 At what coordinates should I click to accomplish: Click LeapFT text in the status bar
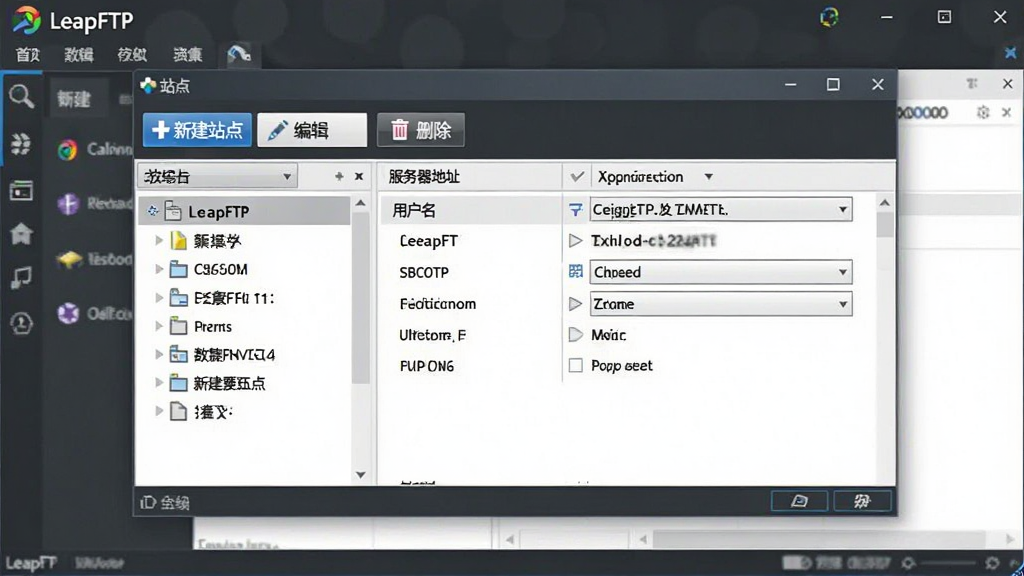coord(31,563)
